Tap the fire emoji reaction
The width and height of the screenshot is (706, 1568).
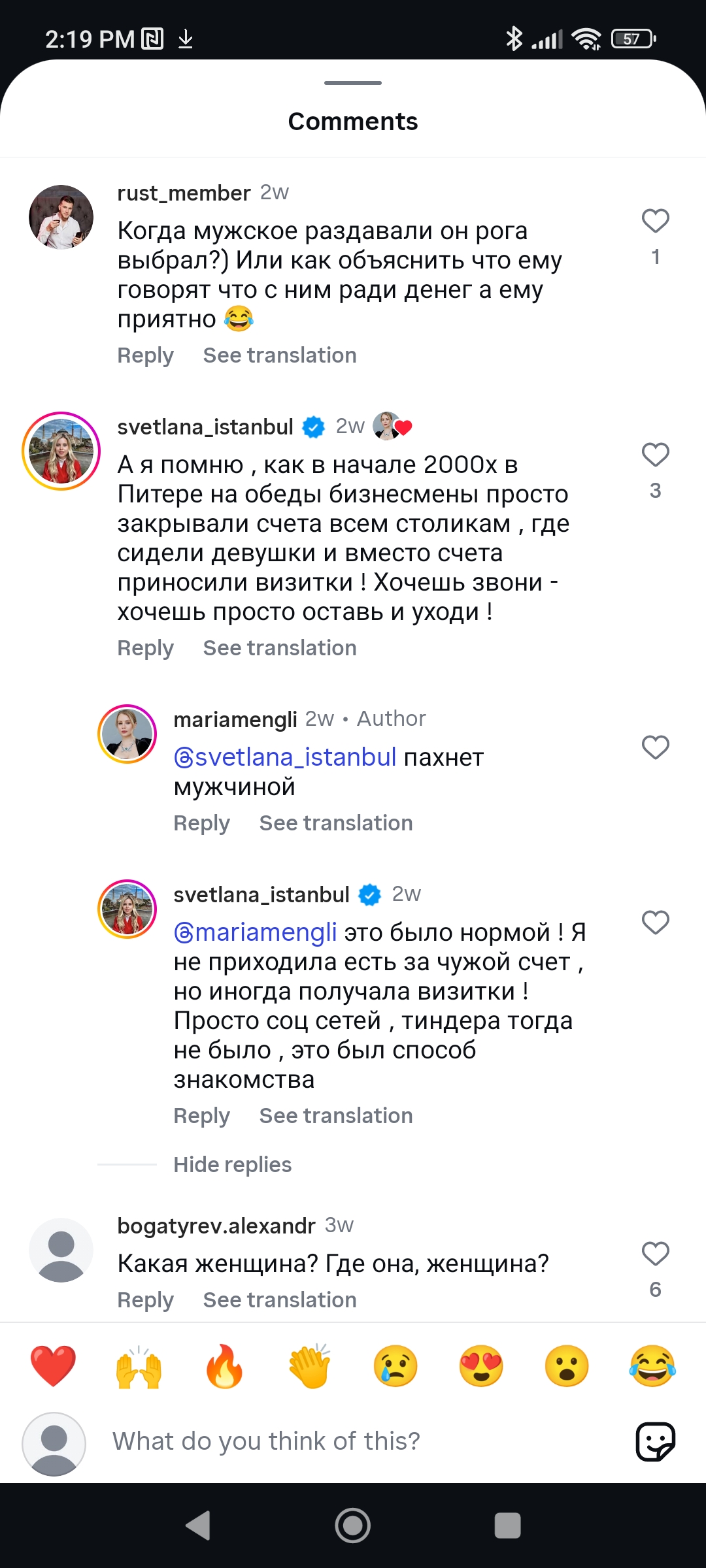224,1366
